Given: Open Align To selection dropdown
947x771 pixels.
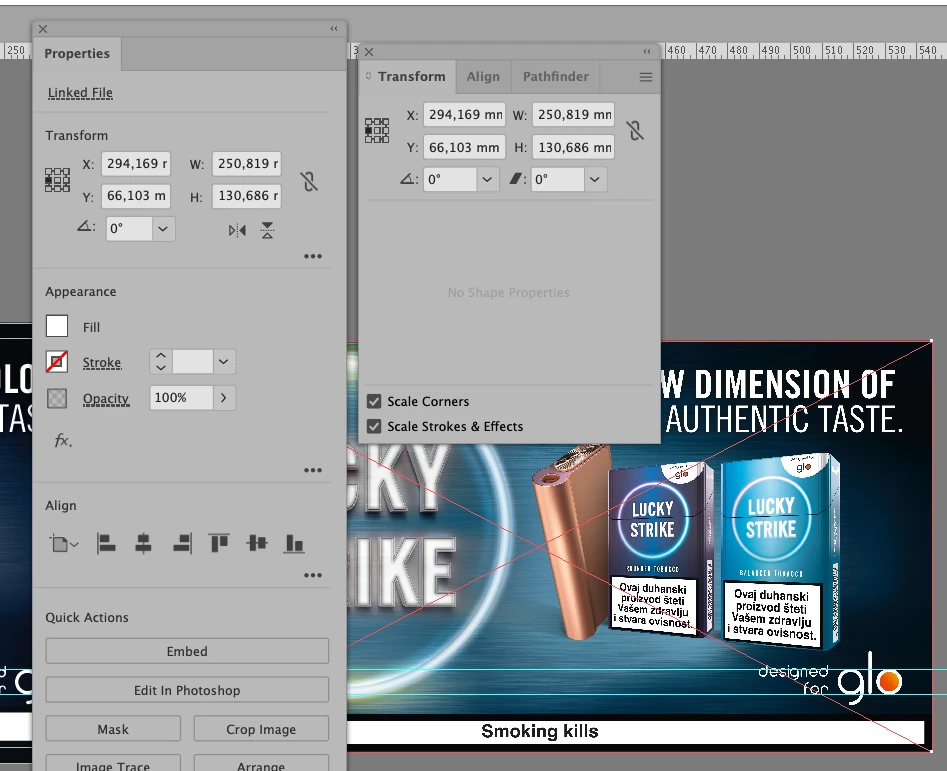Looking at the screenshot, I should pos(64,544).
